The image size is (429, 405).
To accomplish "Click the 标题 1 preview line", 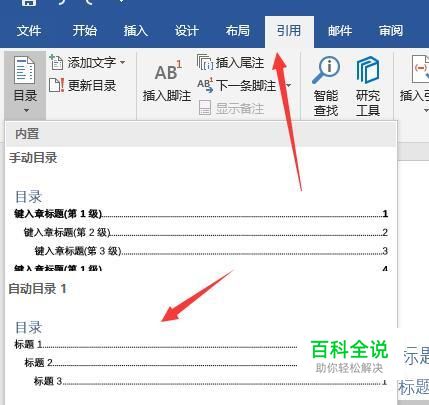I will tap(156, 344).
